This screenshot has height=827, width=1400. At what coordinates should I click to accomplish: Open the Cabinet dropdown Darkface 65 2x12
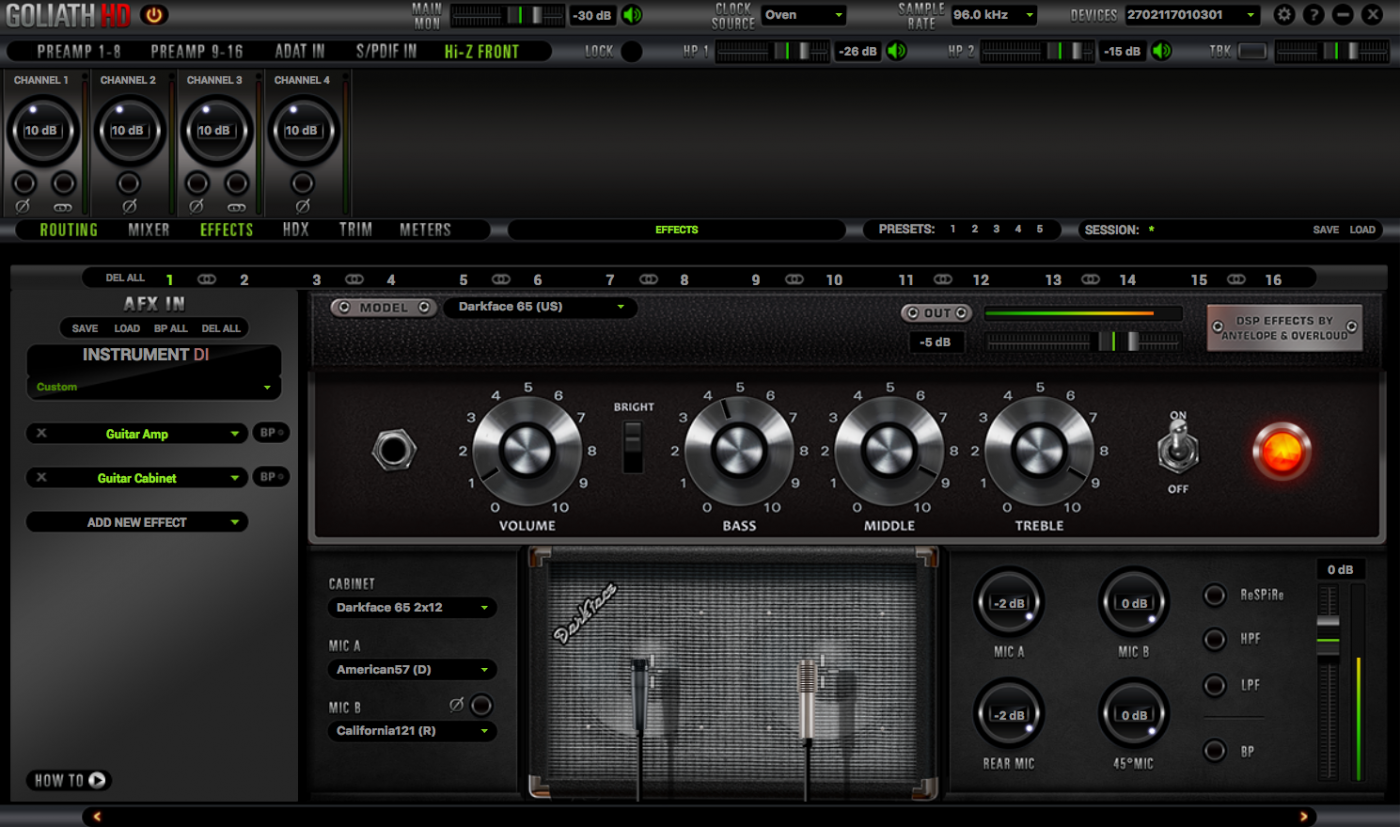point(412,607)
